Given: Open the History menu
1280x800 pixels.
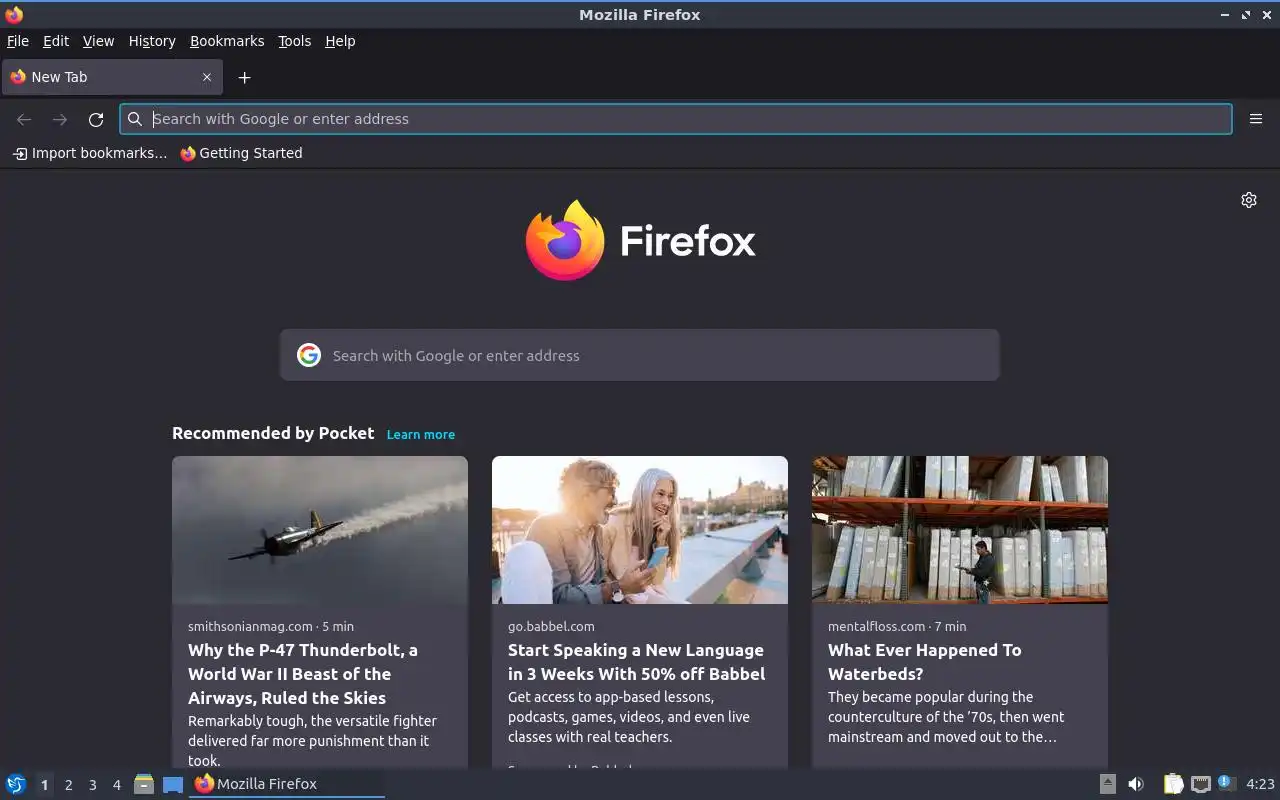Looking at the screenshot, I should (152, 41).
